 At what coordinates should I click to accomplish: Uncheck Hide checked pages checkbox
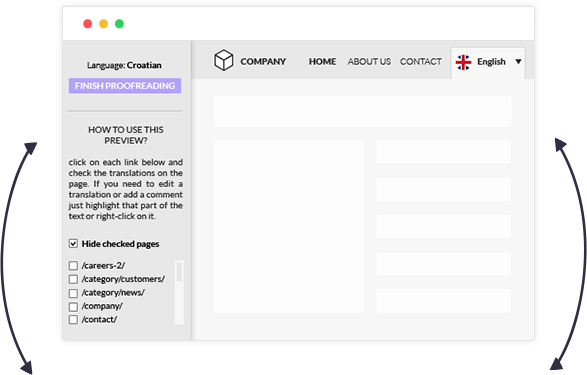coord(73,244)
